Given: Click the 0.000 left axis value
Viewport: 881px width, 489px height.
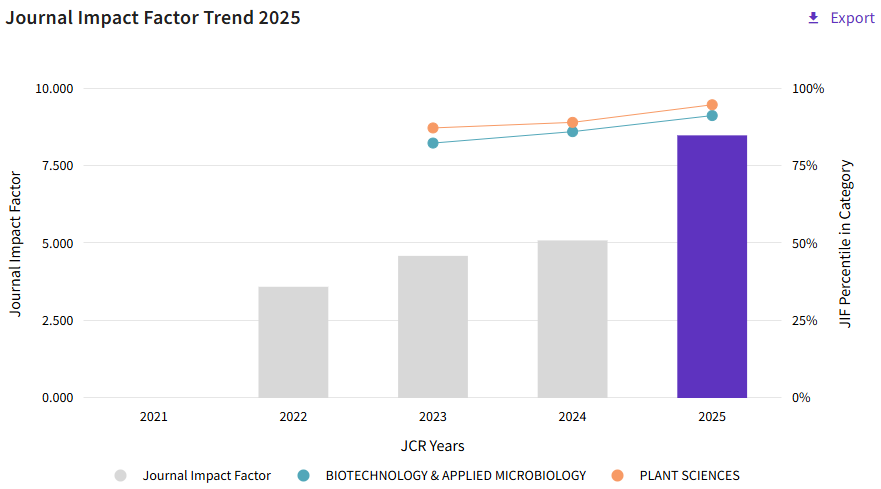Looking at the screenshot, I should (57, 398).
